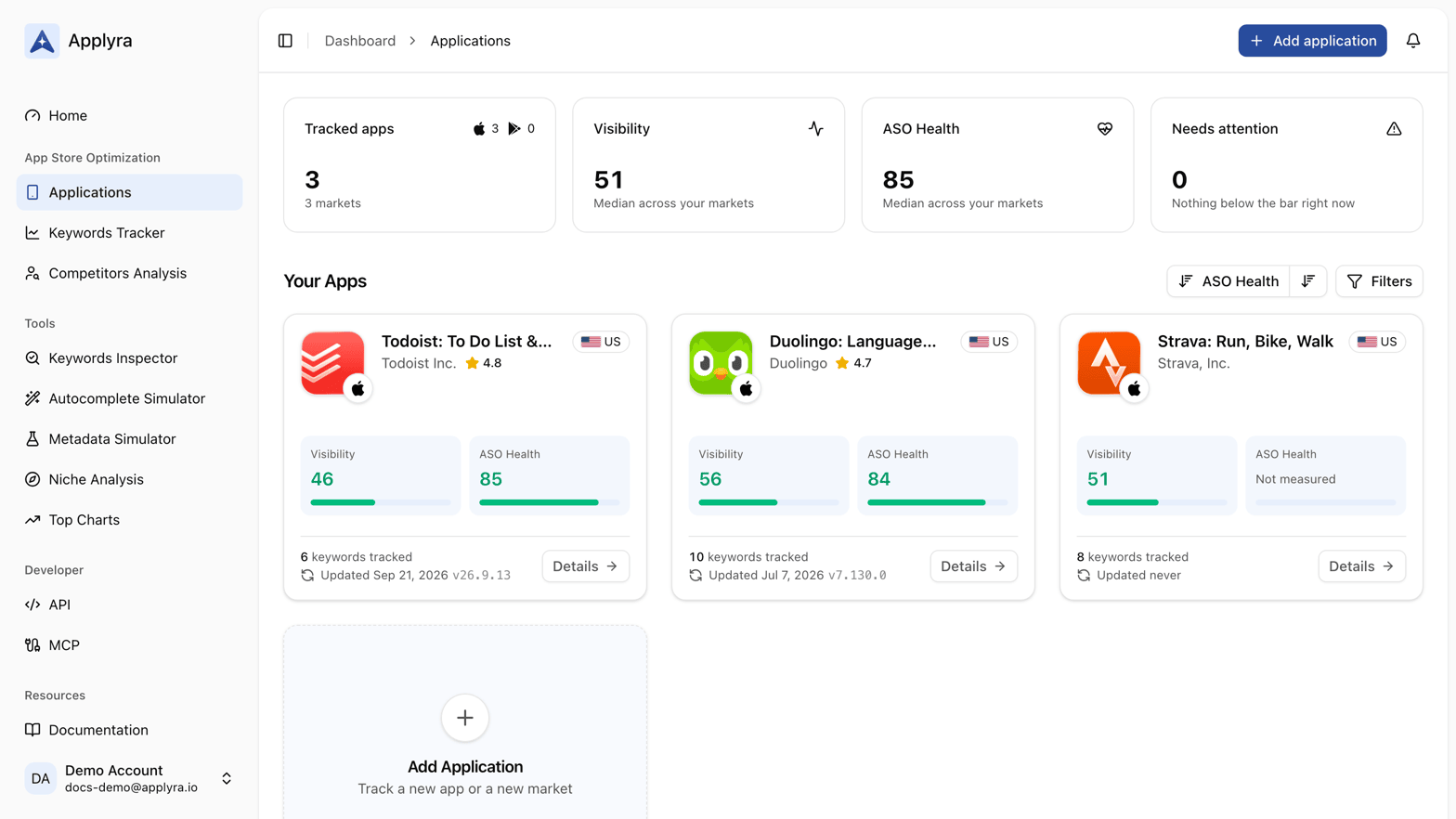Image resolution: width=1456 pixels, height=819 pixels.
Task: Click the Strava US market badge
Action: coord(1377,342)
